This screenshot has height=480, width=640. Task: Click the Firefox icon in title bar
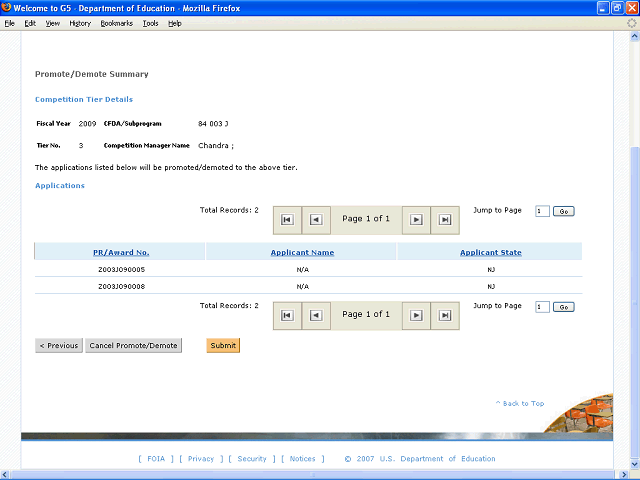[6, 8]
